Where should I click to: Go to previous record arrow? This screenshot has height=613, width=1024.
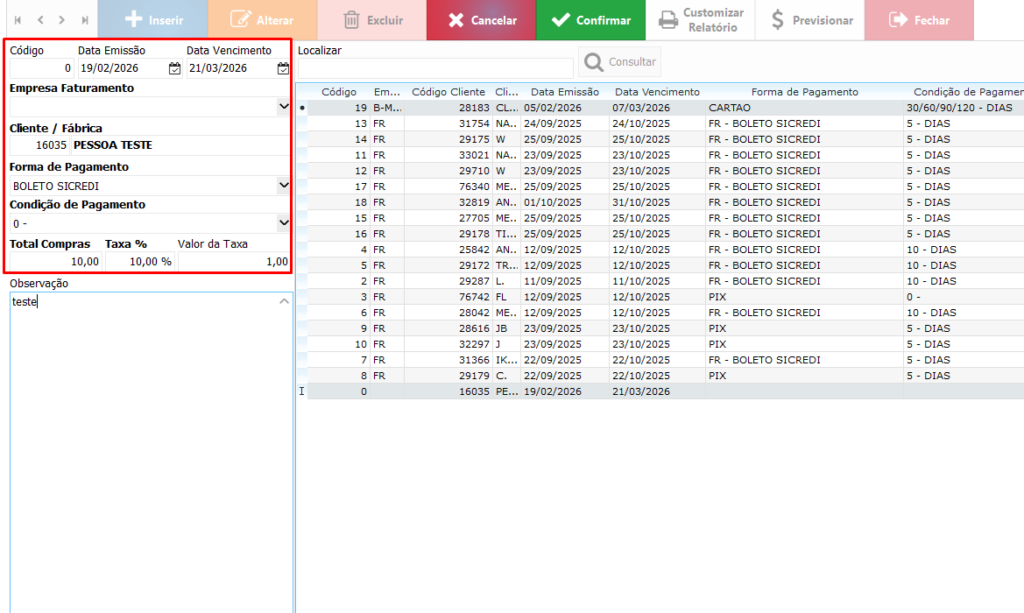40,20
